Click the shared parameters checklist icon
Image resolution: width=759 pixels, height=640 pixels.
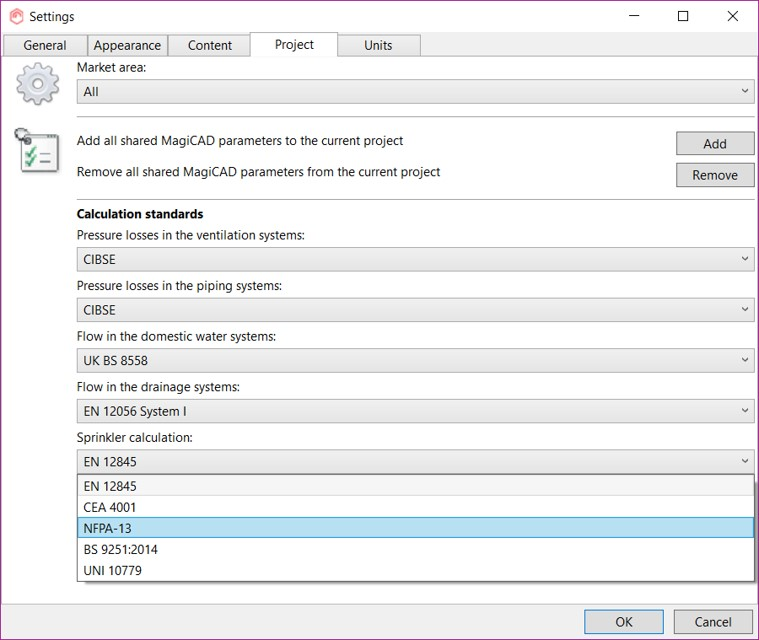pos(38,150)
